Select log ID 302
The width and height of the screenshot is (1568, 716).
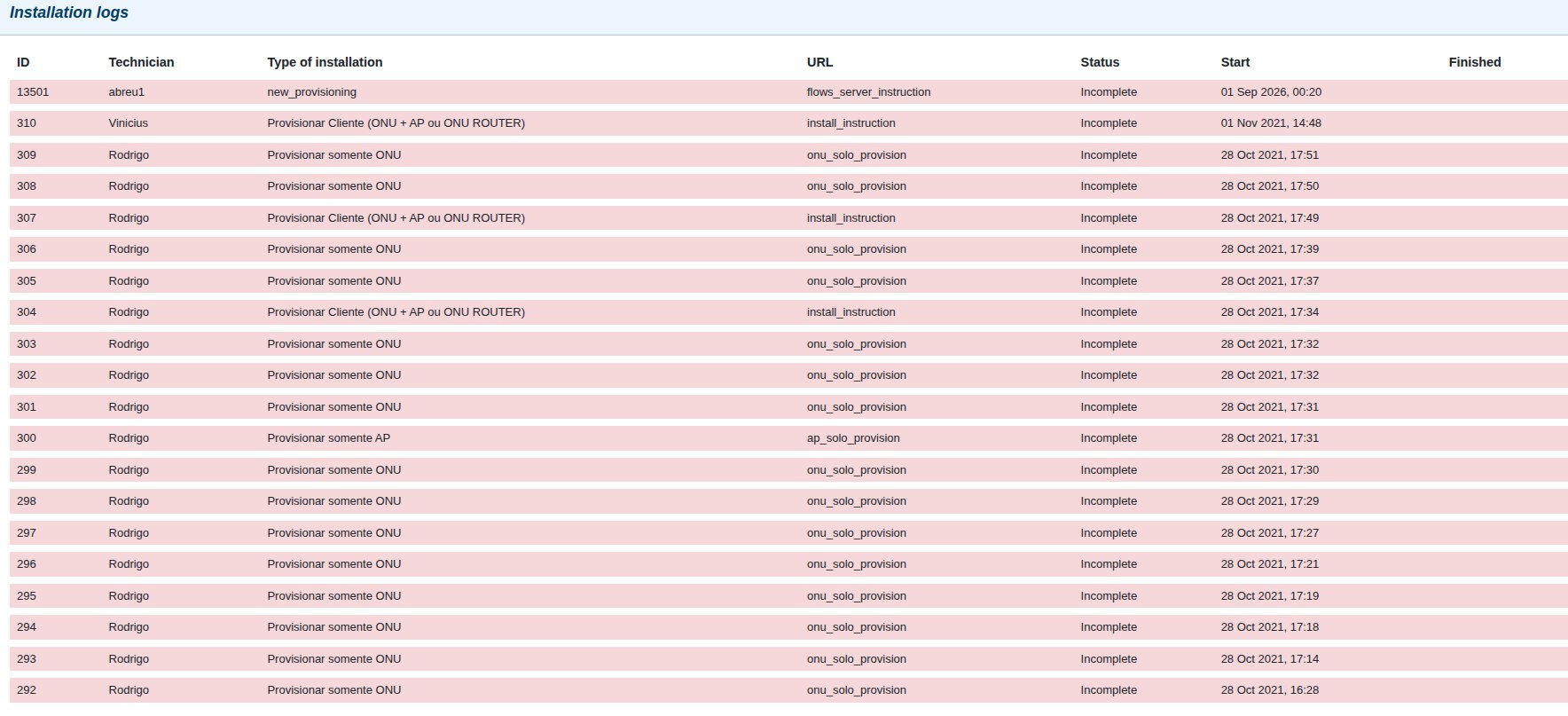27,375
